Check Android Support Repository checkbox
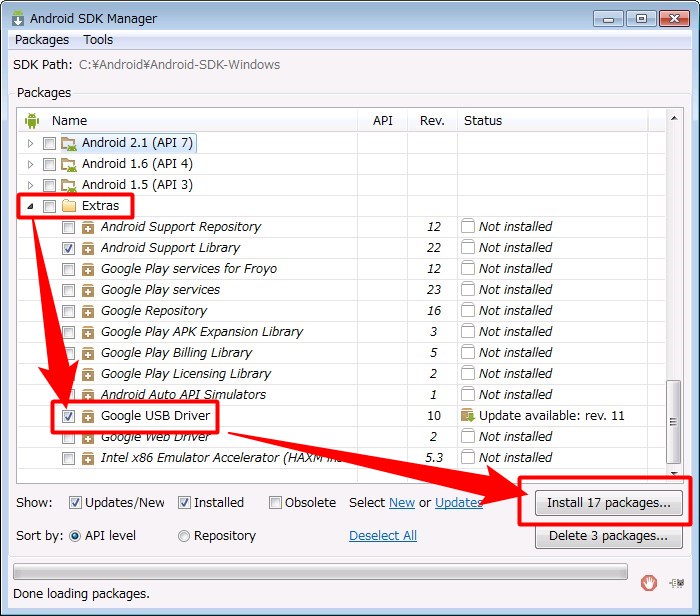The image size is (700, 616). (x=68, y=227)
